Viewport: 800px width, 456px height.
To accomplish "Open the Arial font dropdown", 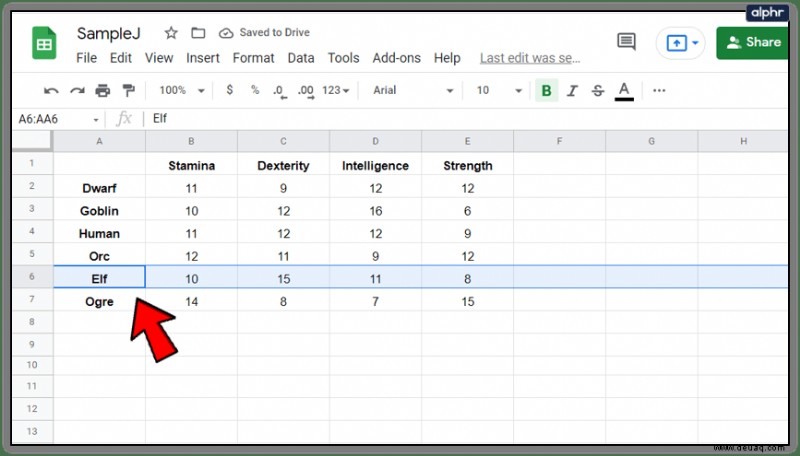I will (413, 90).
